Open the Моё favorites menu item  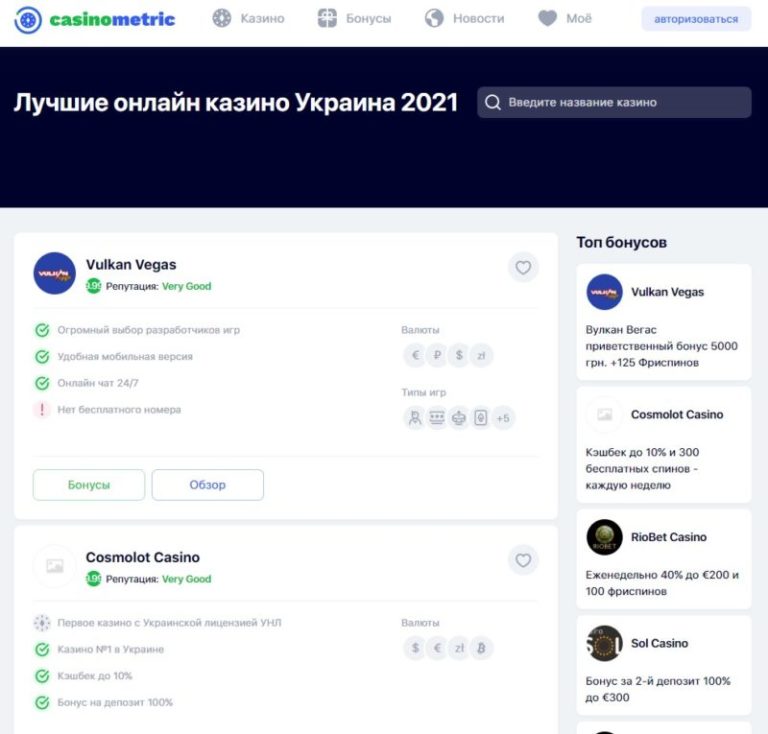[565, 19]
